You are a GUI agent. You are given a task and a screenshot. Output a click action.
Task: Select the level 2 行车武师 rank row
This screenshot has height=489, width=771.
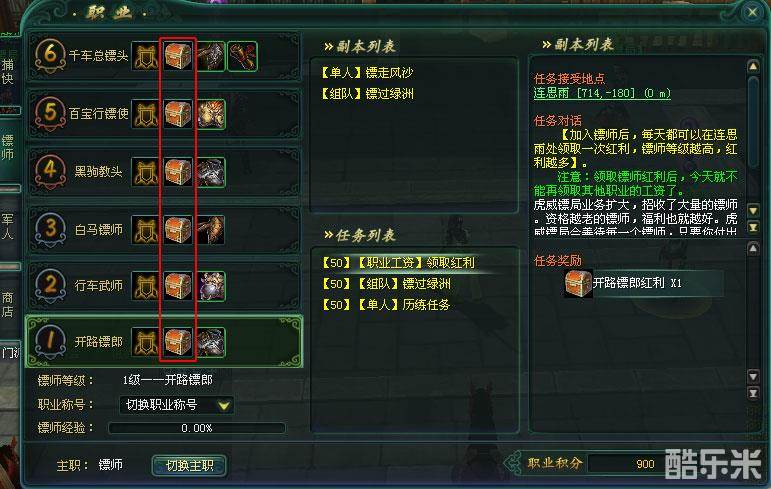164,286
